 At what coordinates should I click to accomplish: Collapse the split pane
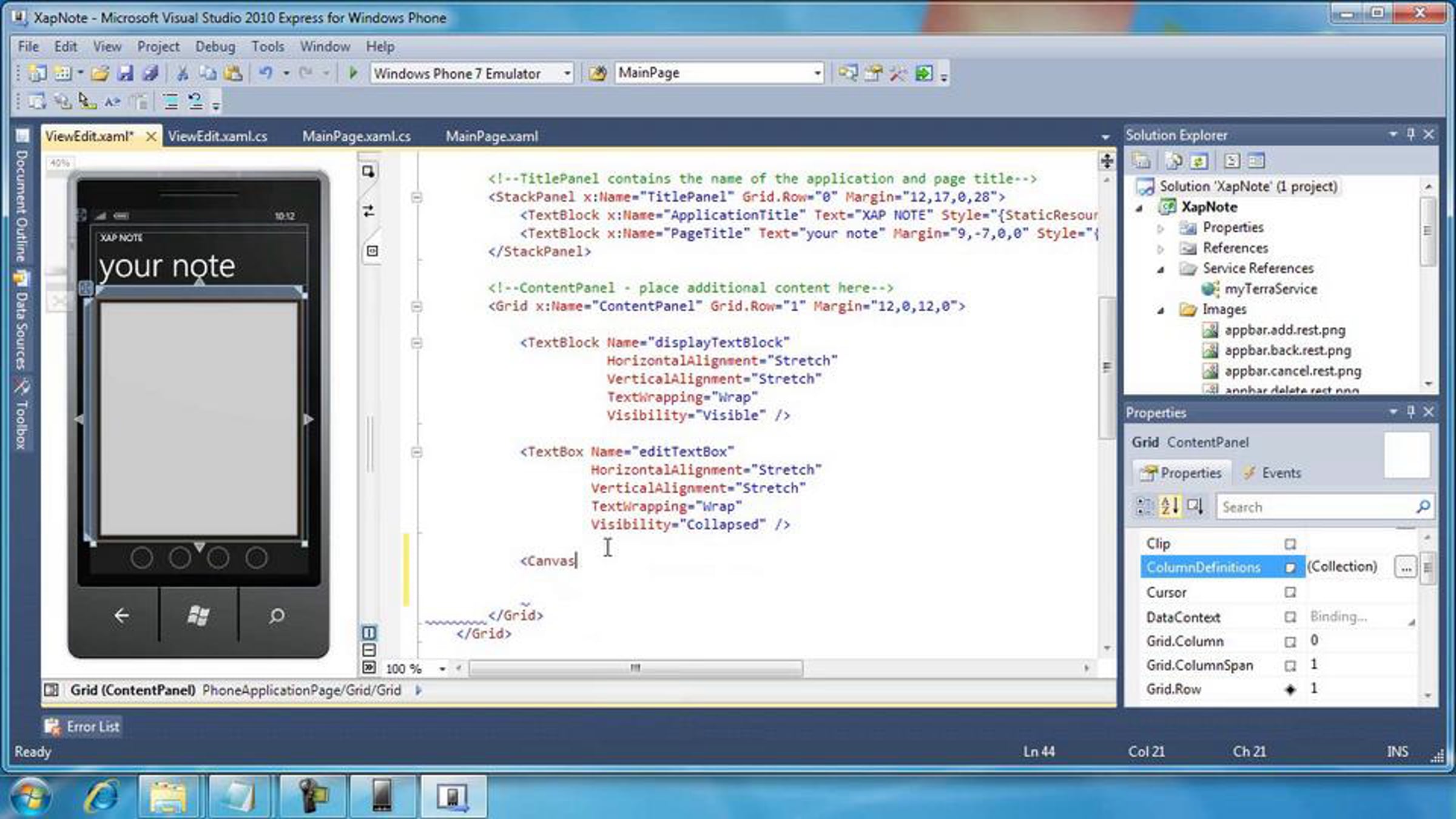(369, 667)
